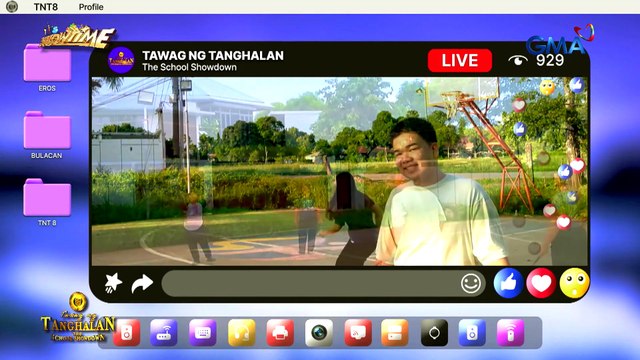The image size is (640, 360).
Task: Open the Profile menu
Action: 91,7
